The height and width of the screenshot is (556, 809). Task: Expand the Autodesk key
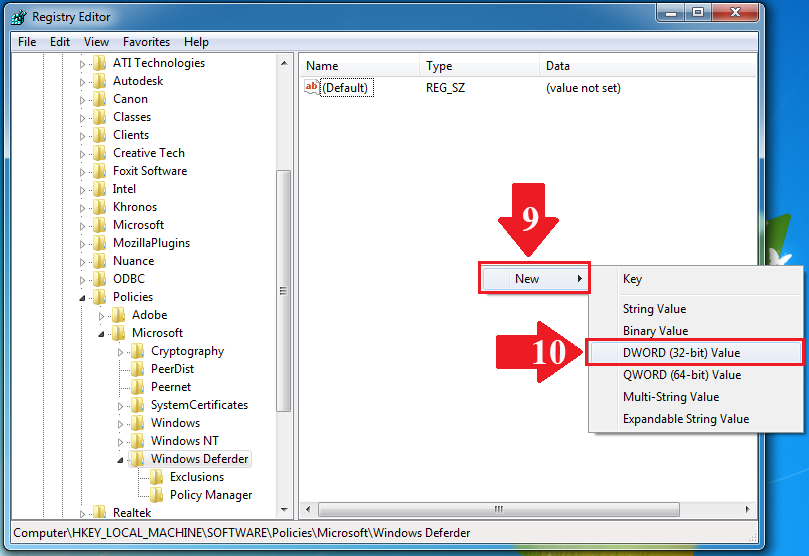click(x=82, y=82)
